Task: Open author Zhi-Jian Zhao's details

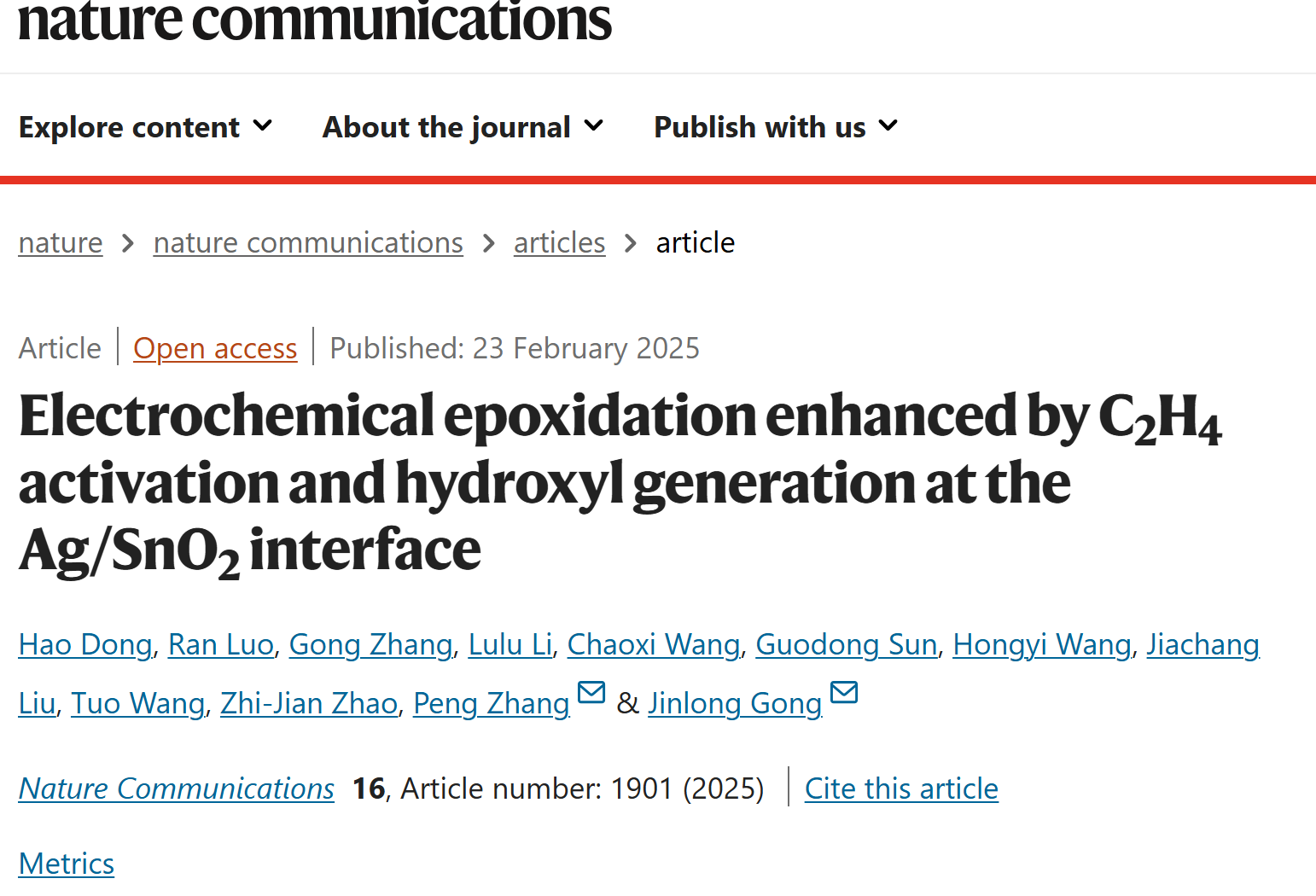Action: point(309,703)
